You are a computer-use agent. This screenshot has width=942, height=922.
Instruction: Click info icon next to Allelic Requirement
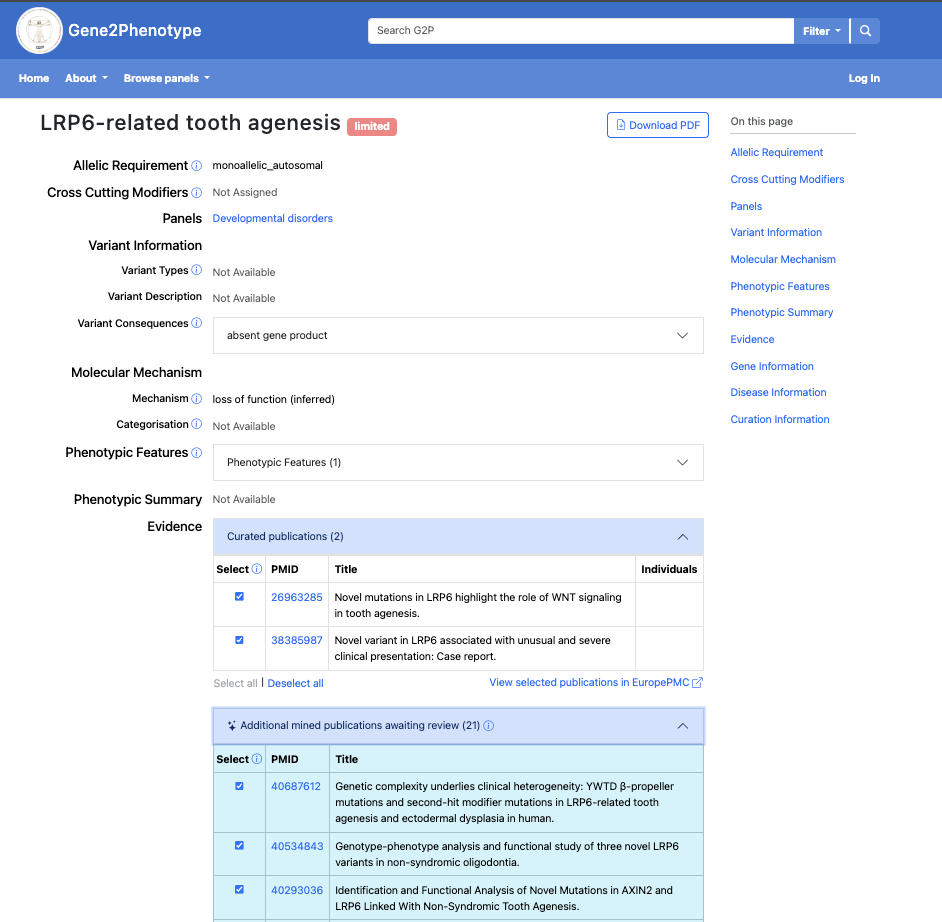(197, 166)
